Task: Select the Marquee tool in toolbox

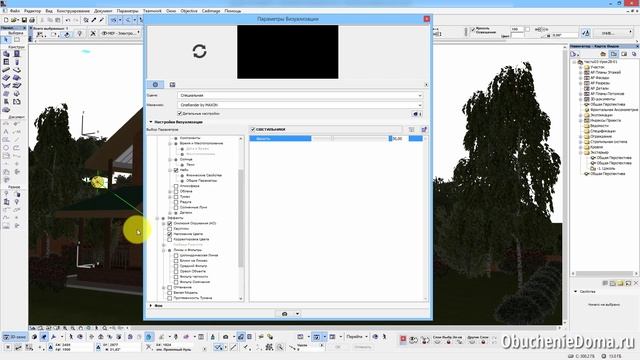Action: click(x=17, y=40)
